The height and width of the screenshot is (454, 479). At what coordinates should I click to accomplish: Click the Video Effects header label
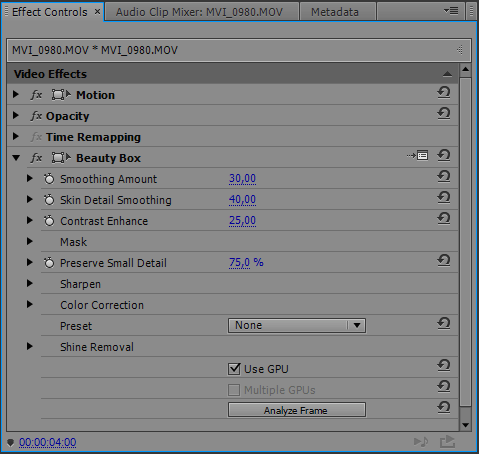50,74
